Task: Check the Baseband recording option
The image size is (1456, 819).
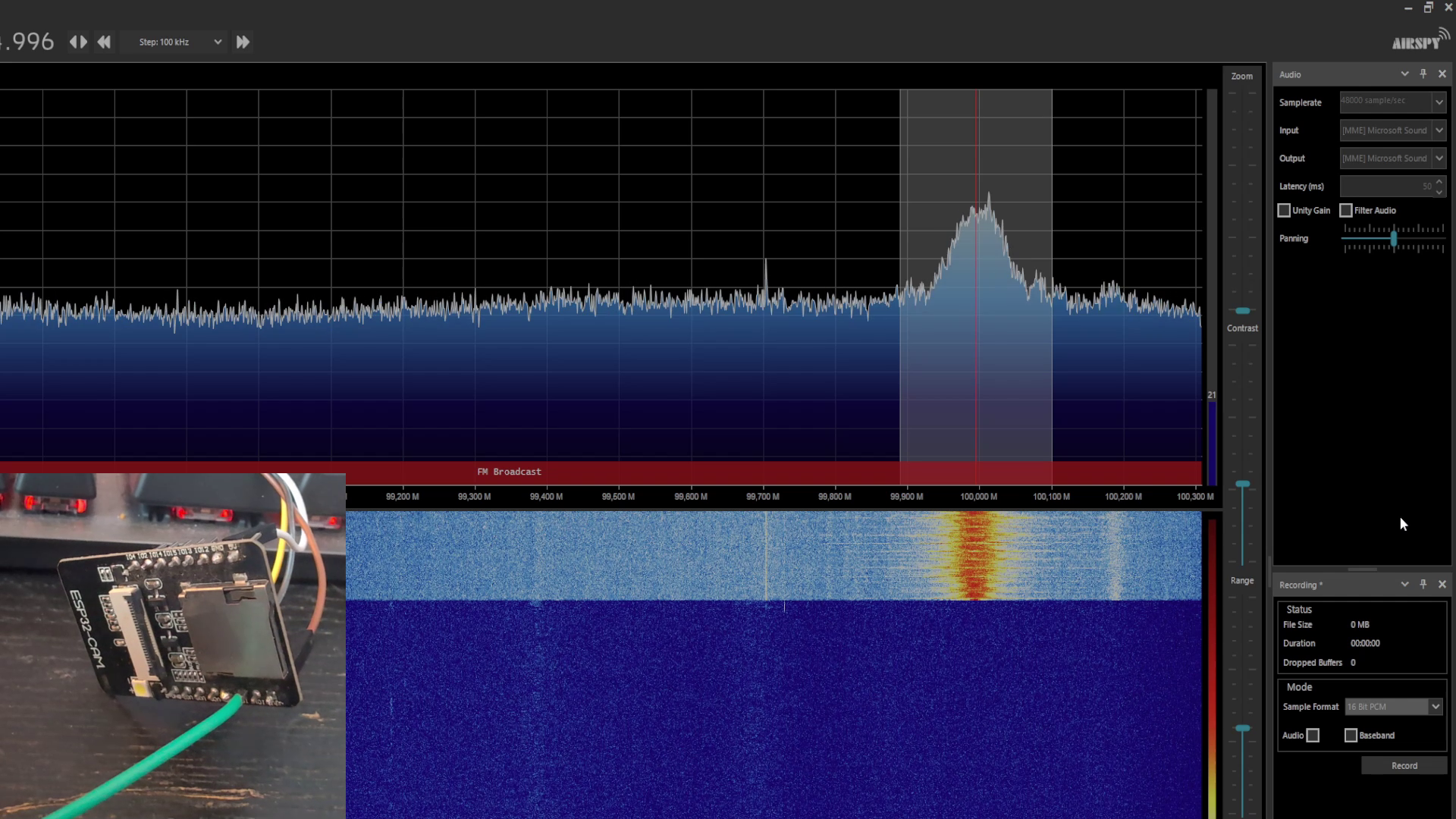Action: coord(1351,736)
